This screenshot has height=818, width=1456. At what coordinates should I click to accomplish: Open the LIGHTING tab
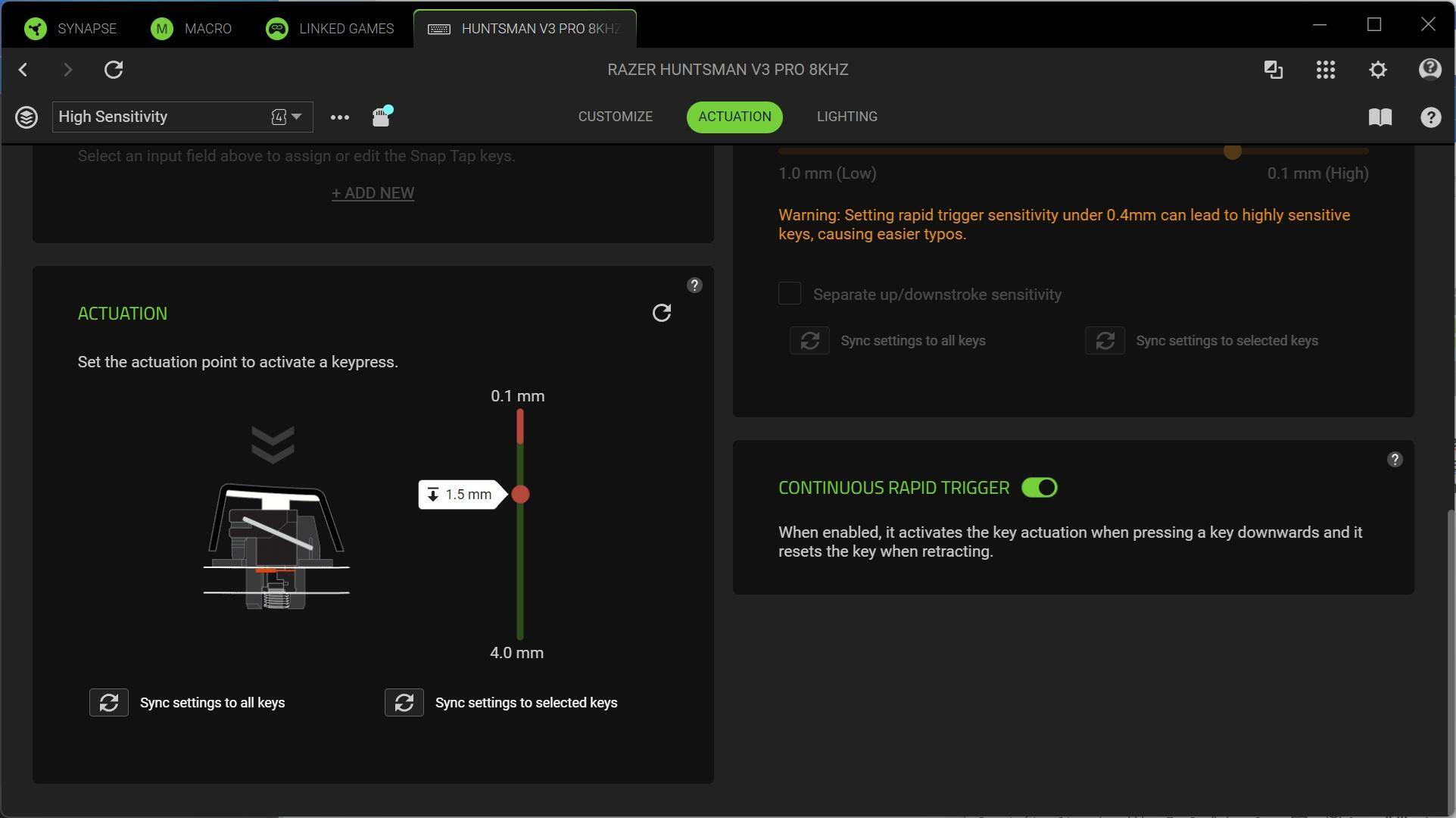point(846,117)
